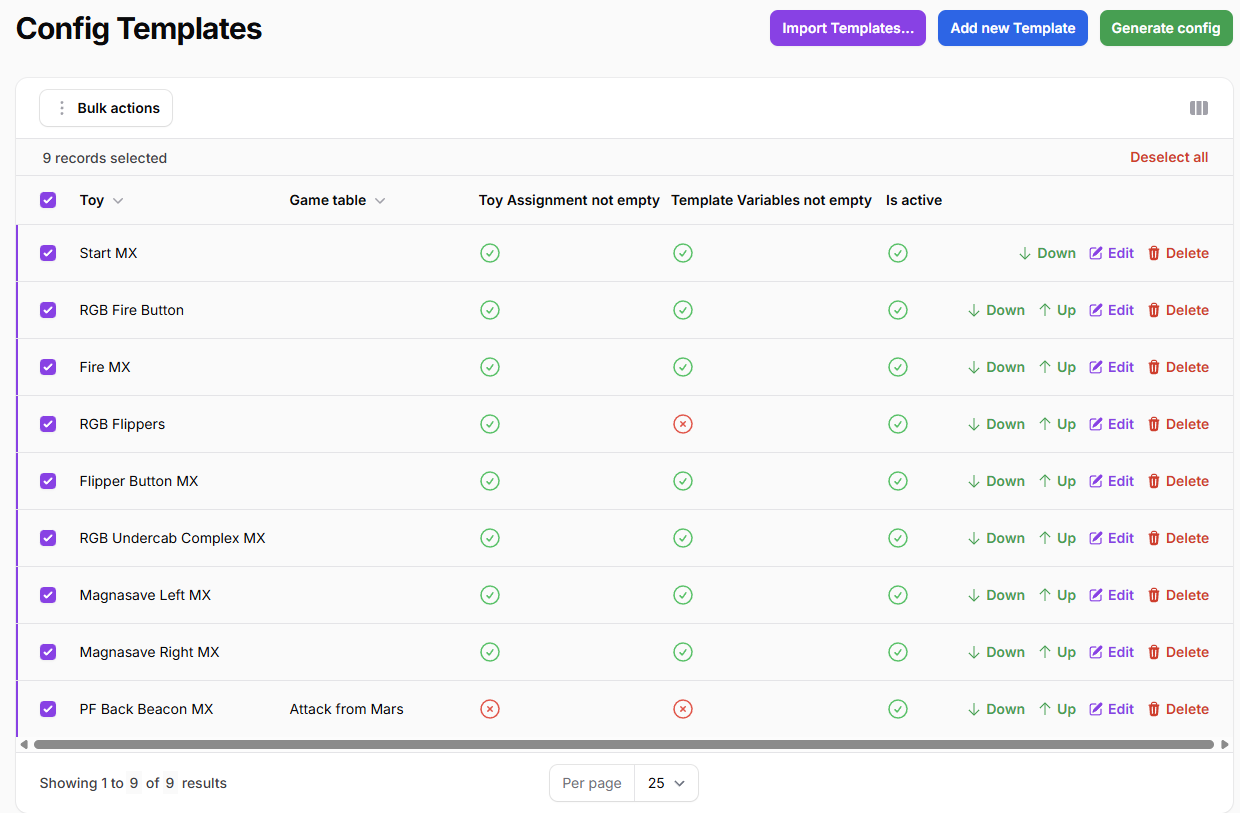
Task: Open the Bulk actions menu
Action: [x=106, y=108]
